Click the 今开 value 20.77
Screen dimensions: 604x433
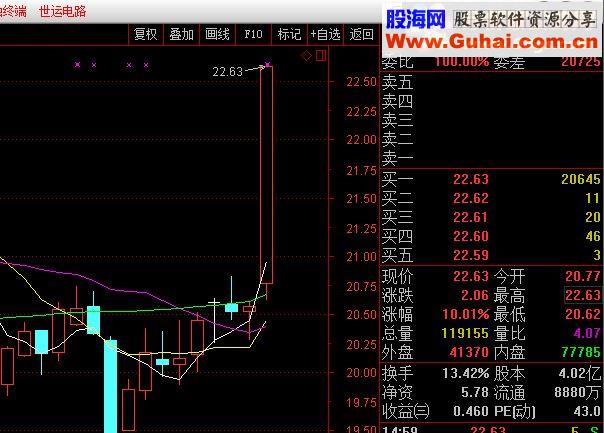583,276
